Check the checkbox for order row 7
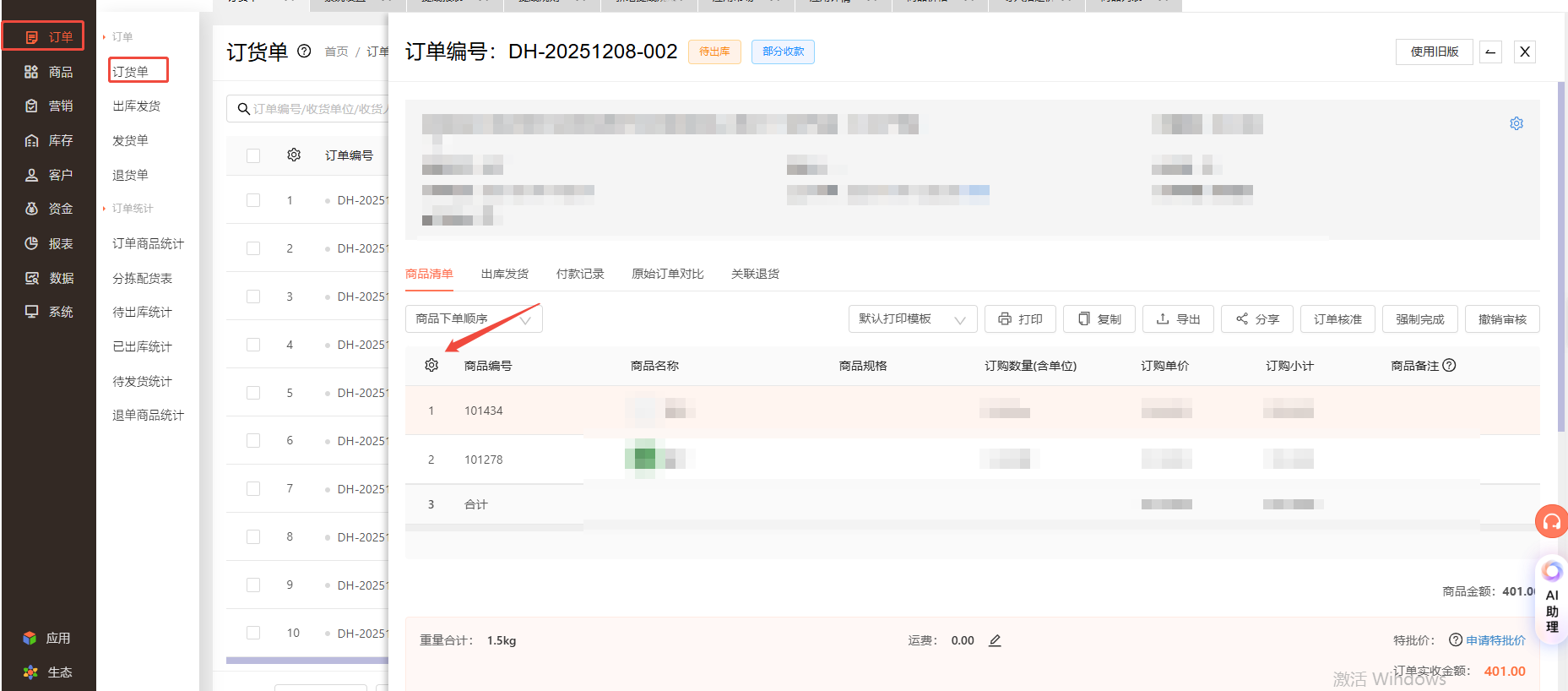 [x=253, y=488]
